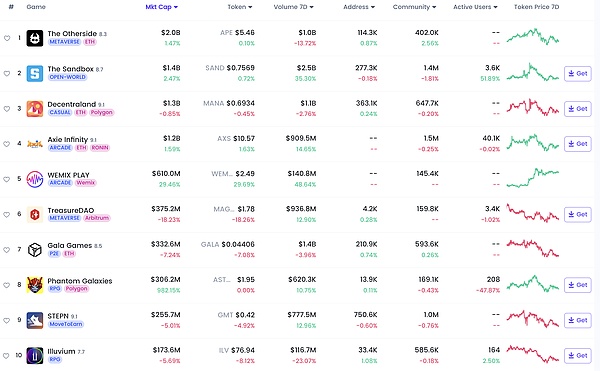
Task: Open The Sandbox game logo
Action: (x=35, y=73)
